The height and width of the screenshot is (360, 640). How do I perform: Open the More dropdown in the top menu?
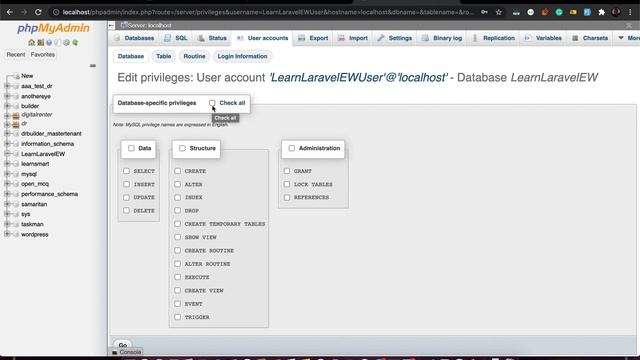(629, 38)
